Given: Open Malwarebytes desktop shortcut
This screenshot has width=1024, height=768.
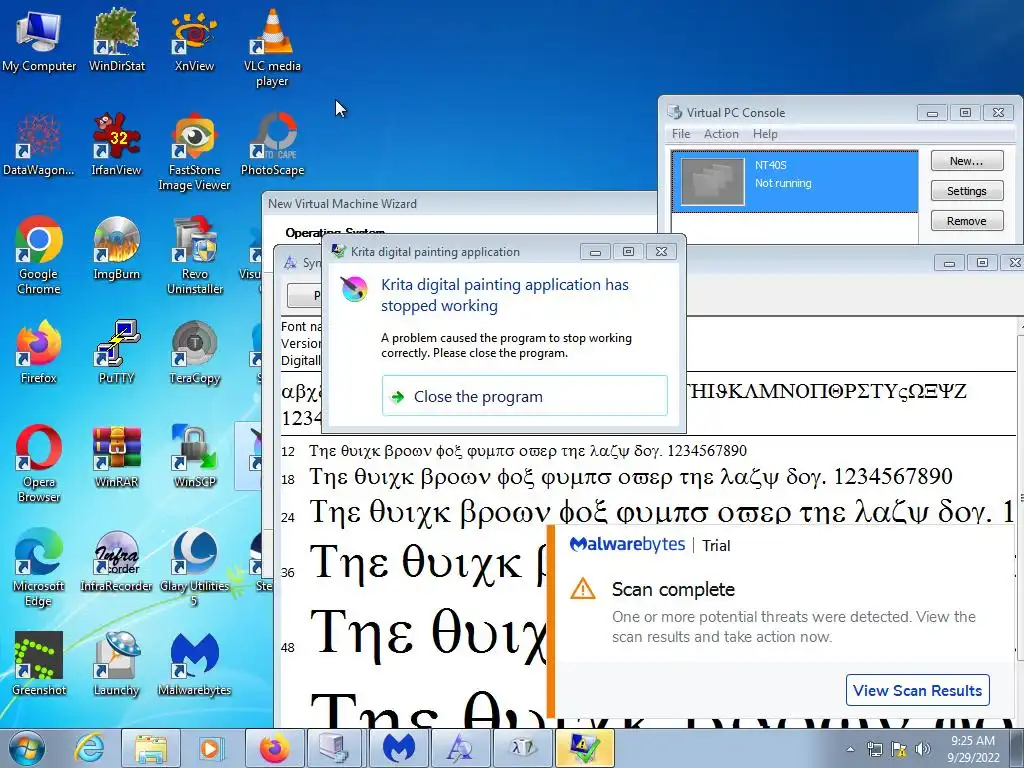Looking at the screenshot, I should coord(195,665).
